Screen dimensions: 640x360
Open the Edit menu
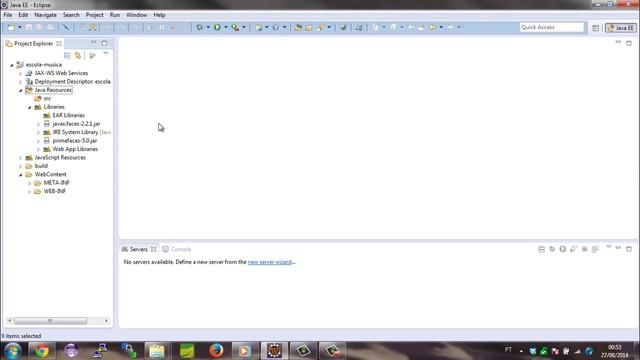click(23, 15)
